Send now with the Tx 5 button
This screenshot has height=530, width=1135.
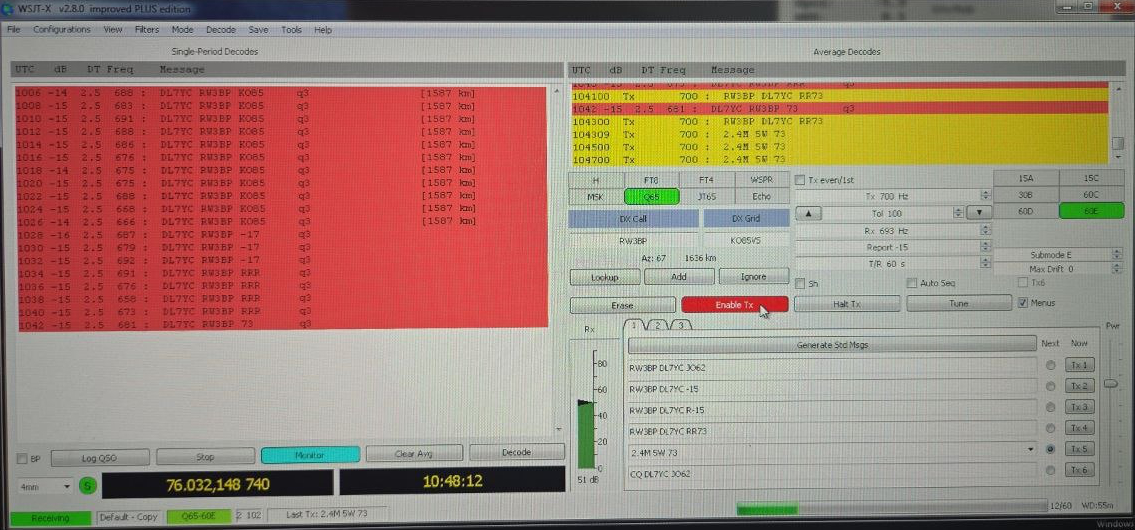[1079, 449]
